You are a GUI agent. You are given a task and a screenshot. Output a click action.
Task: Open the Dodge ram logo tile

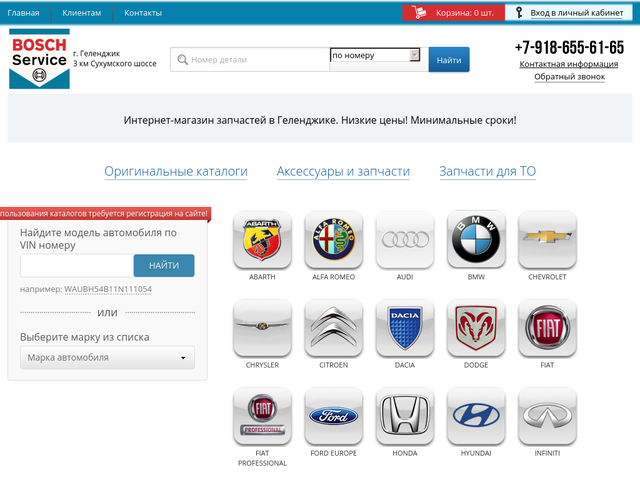(x=476, y=327)
